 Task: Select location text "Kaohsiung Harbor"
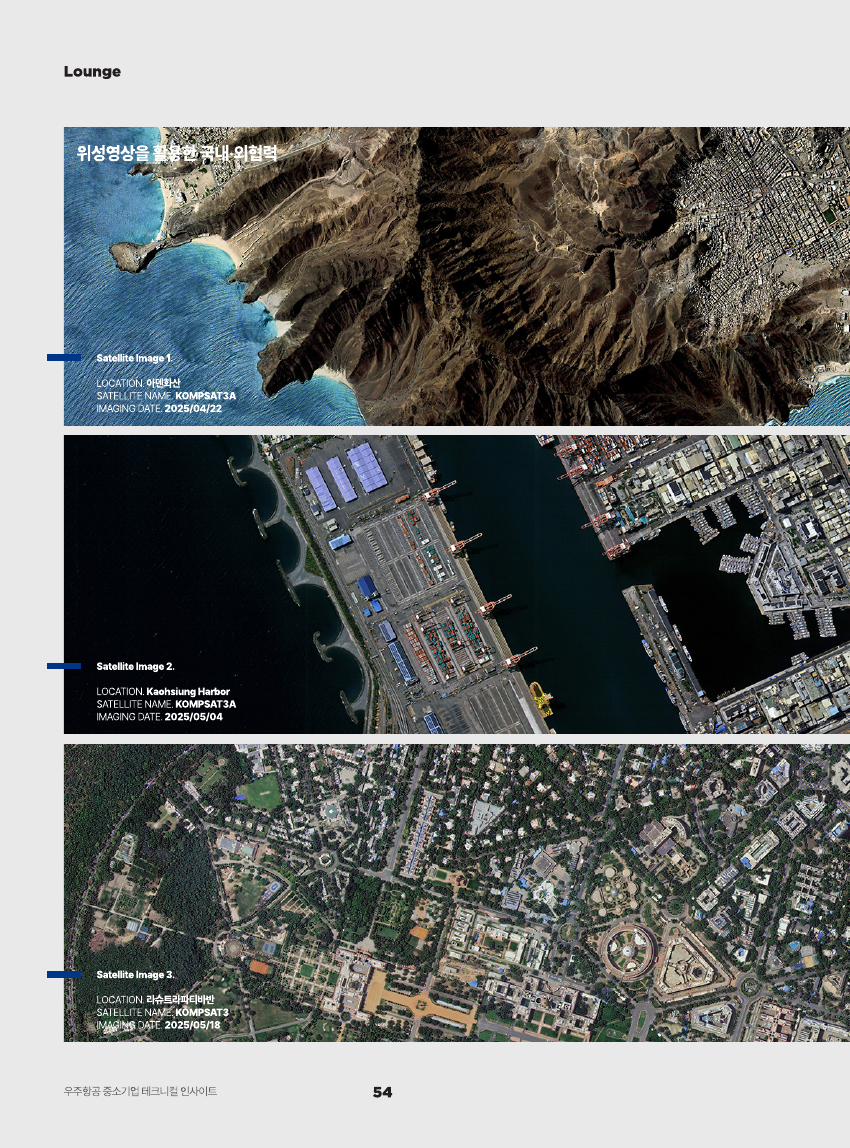[x=188, y=692]
